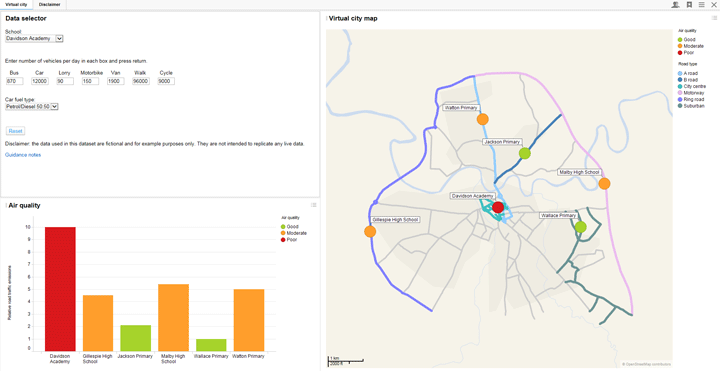This screenshot has width=720, height=371.
Task: Click the OpenStreetMap contributors attribution
Action: (646, 364)
